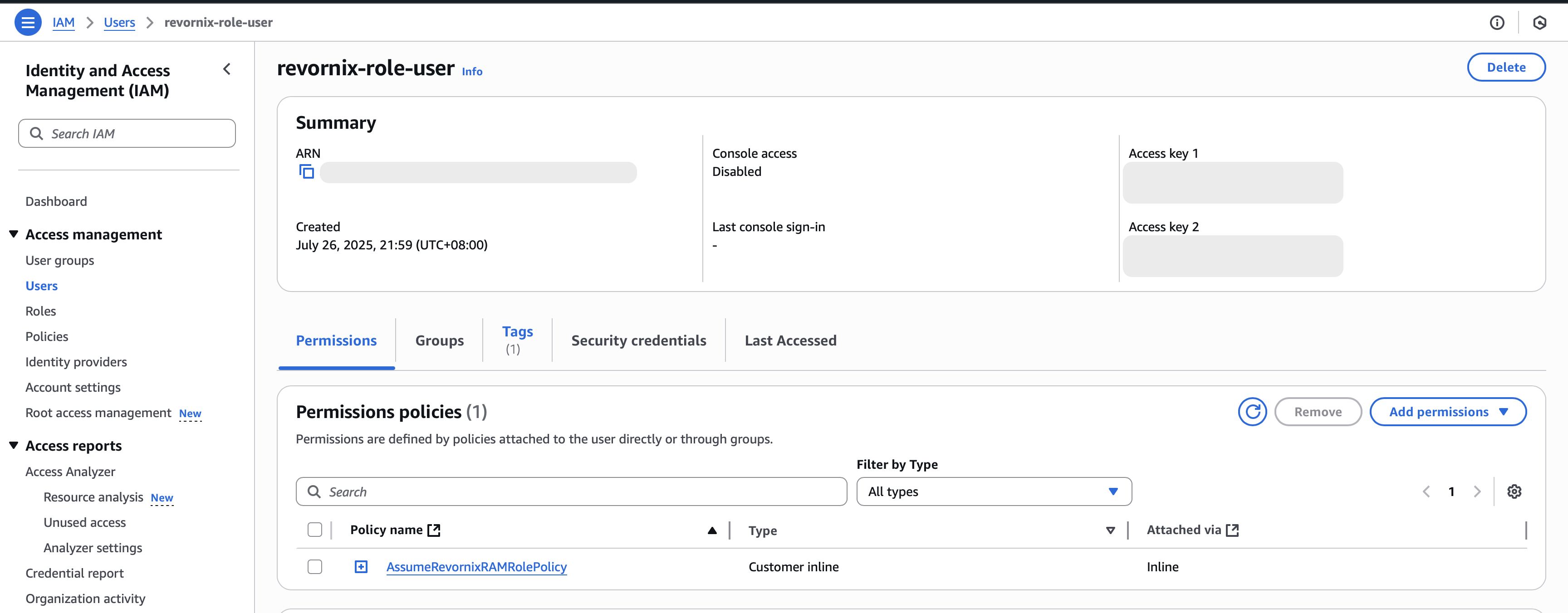
Task: Click the hexagon settings icon in the top right
Action: [1539, 23]
